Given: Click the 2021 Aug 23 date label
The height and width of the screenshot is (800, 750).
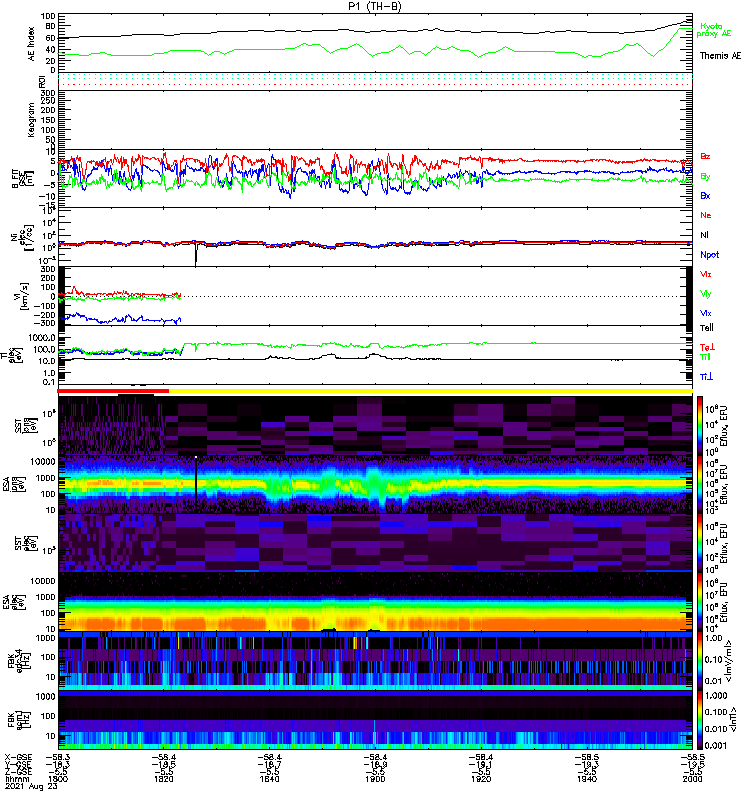Looking at the screenshot, I should click(x=32, y=786).
